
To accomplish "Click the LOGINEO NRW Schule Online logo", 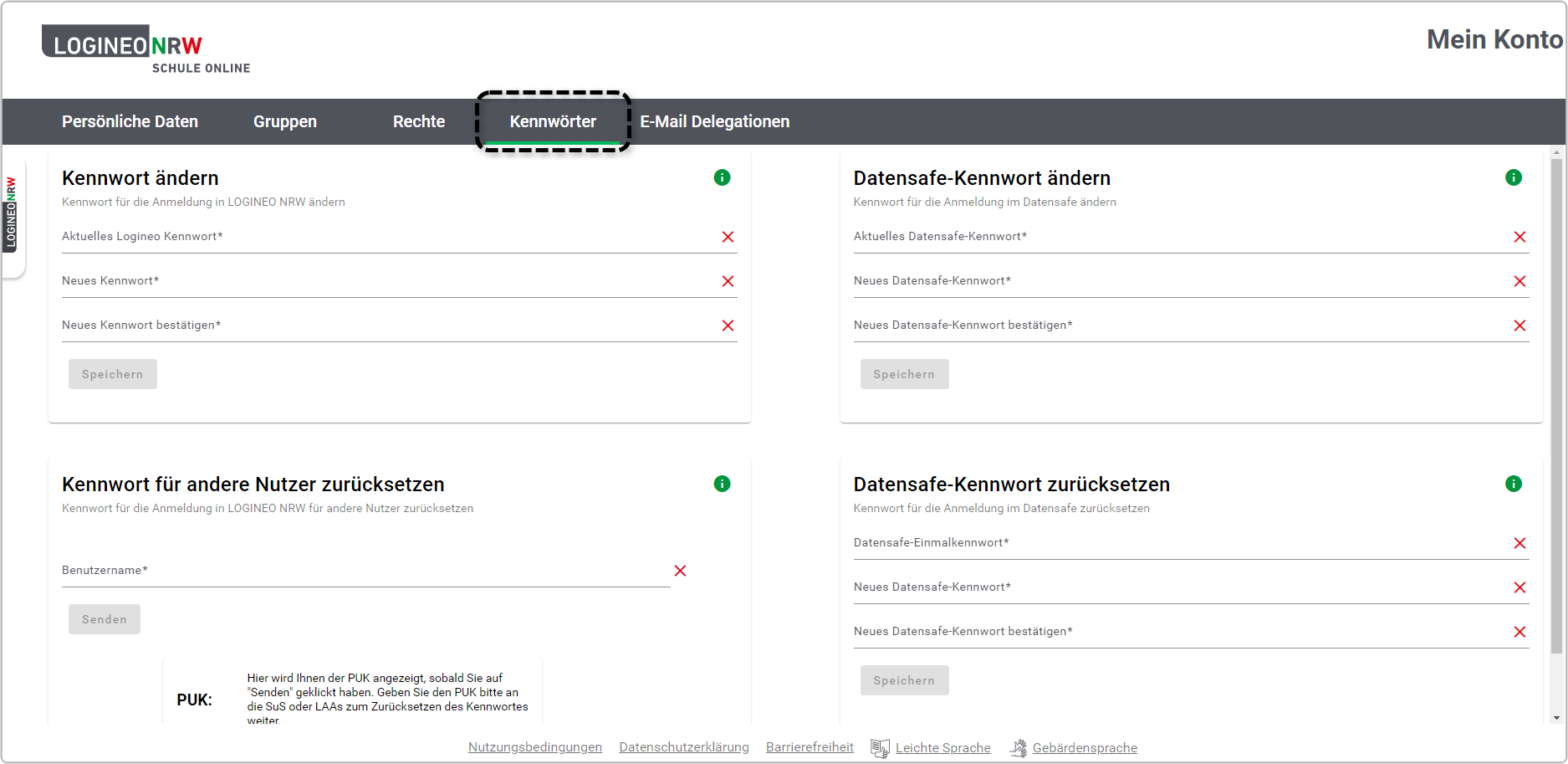I will point(146,49).
